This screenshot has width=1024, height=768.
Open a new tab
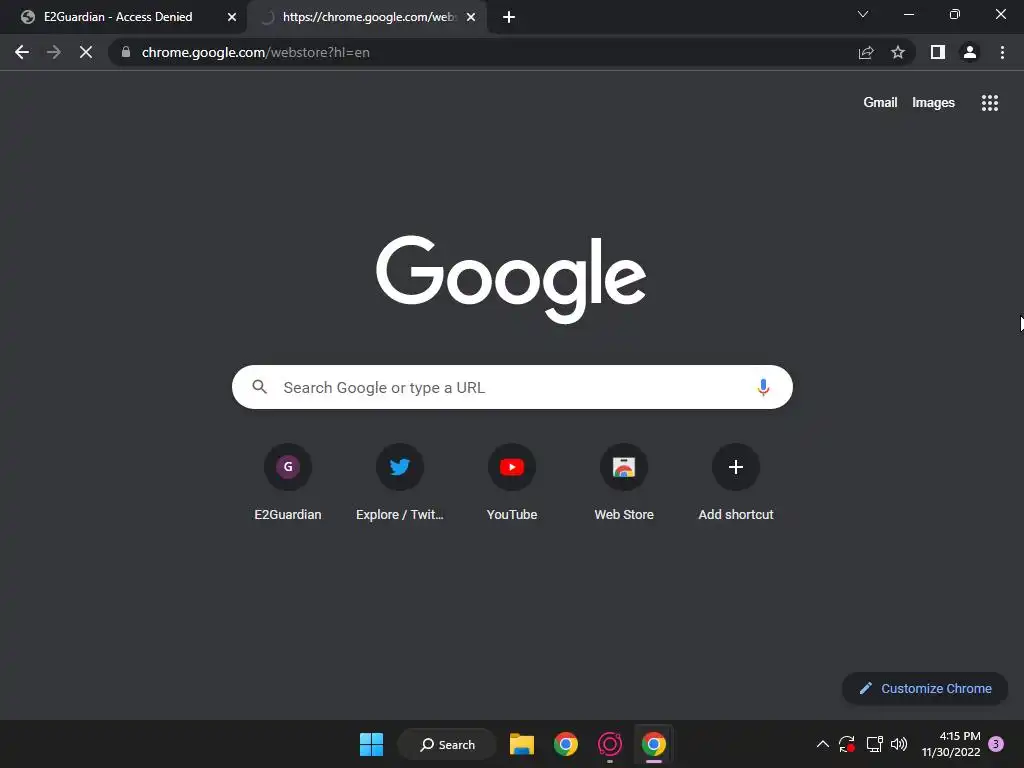tap(509, 17)
